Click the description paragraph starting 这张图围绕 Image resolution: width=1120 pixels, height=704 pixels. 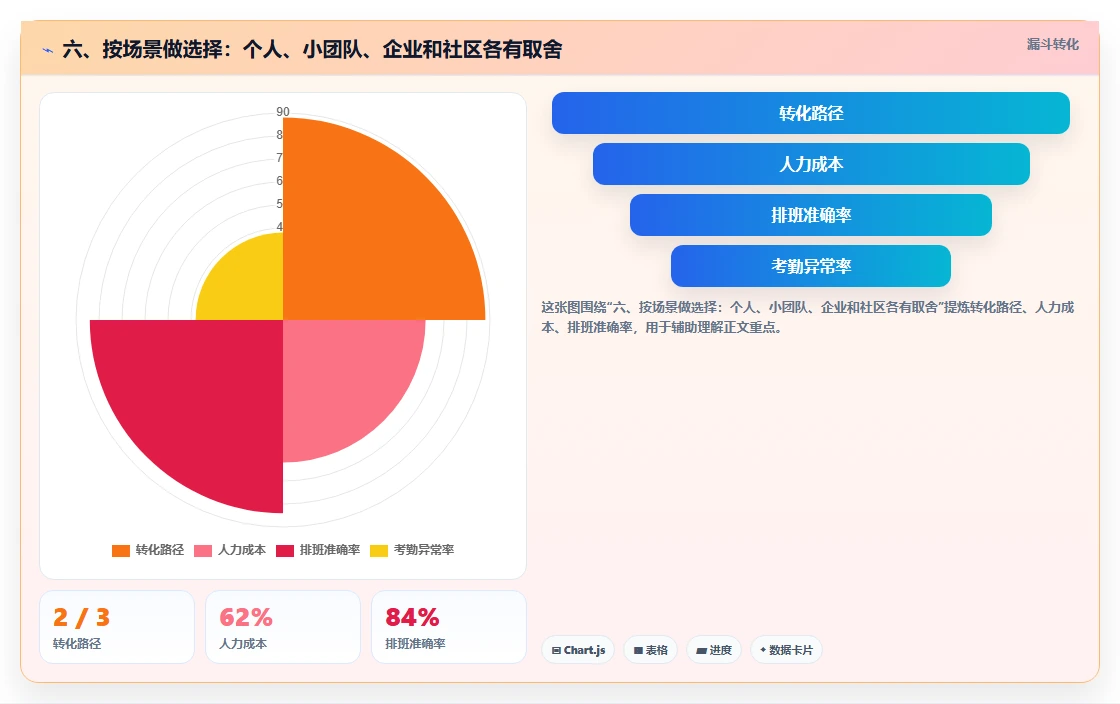[x=807, y=317]
